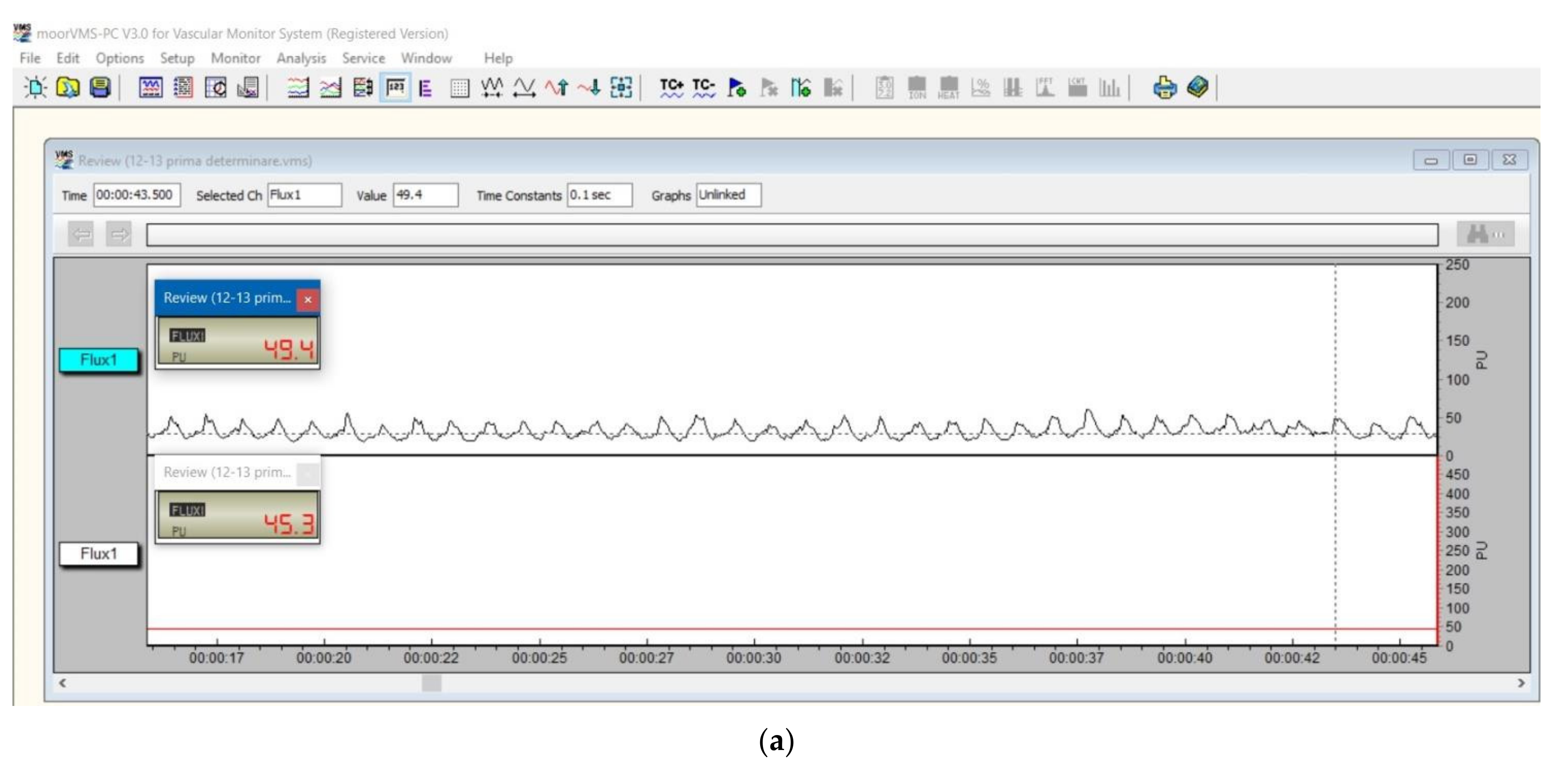Click the Save disk icon
Image resolution: width=1568 pixels, height=771 pixels.
(100, 88)
